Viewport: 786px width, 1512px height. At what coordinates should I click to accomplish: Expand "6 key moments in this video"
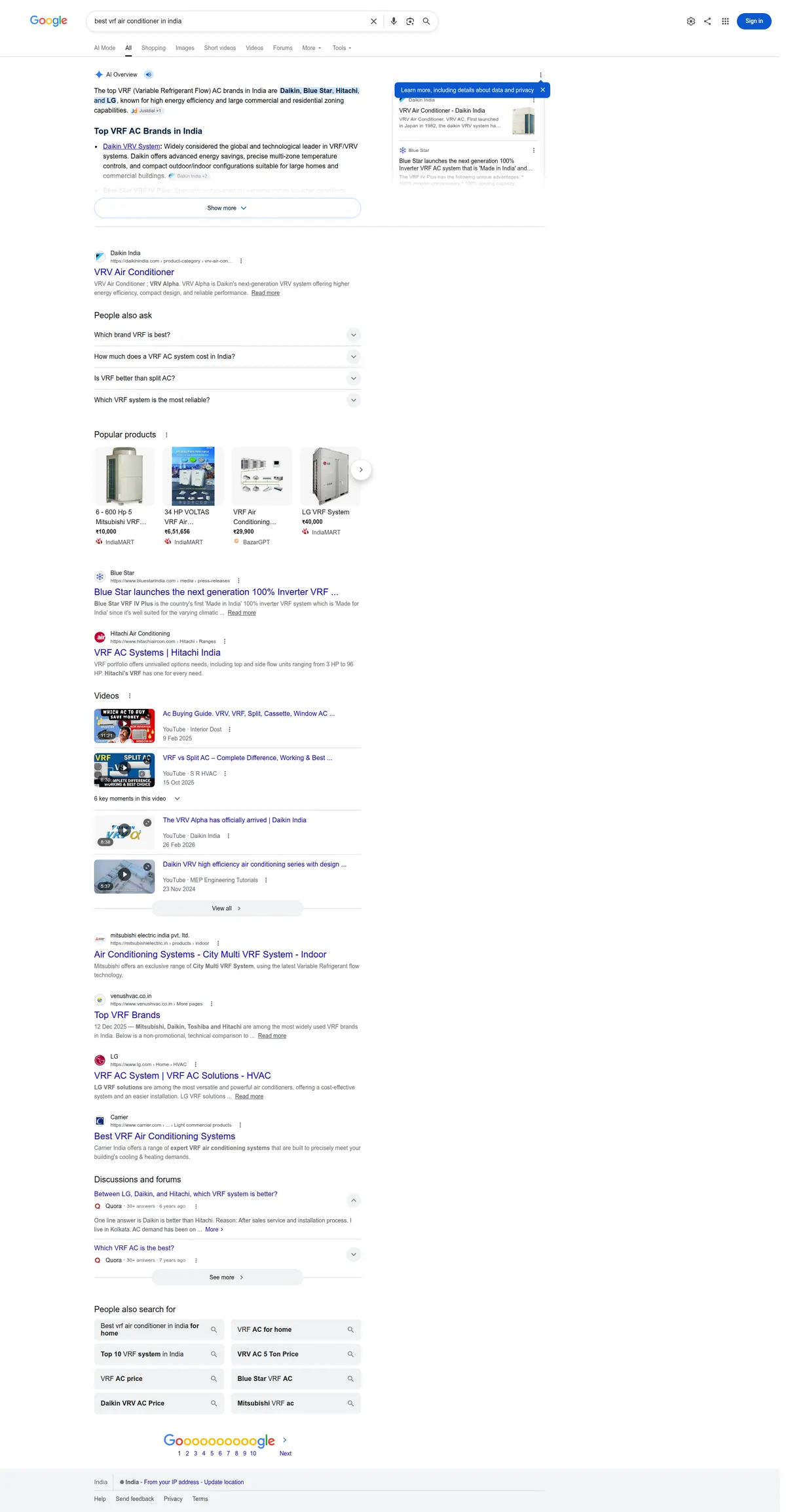coord(137,799)
